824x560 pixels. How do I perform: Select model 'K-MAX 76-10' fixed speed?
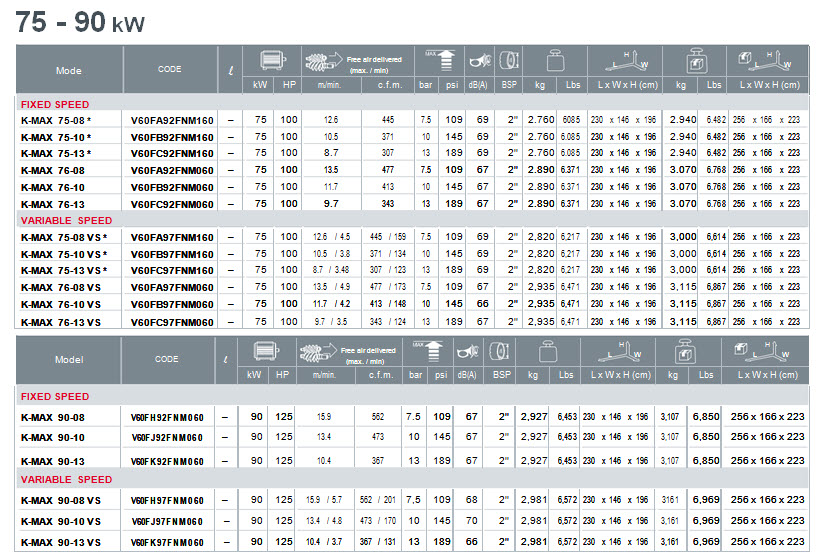pos(53,187)
